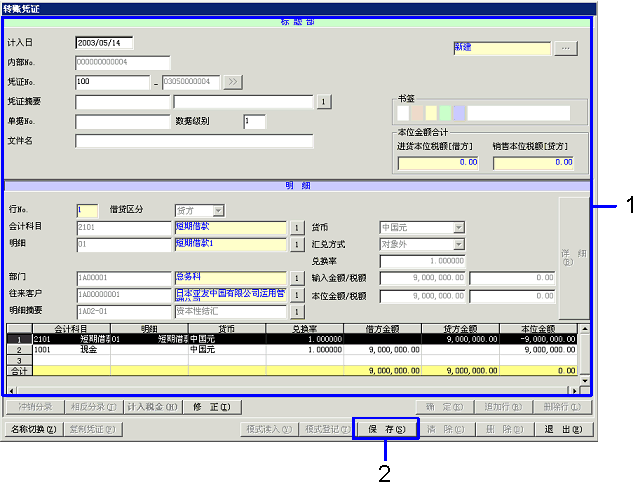Click the lookup button beside 明细 短期借款1

point(296,244)
